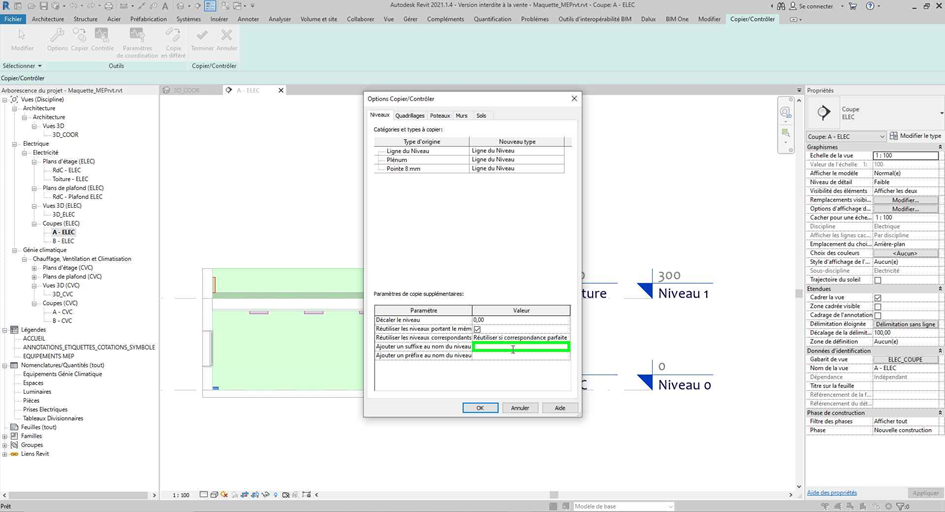Click the ELEC_COUPE Gabarit de vue button
The width and height of the screenshot is (945, 512).
pyautogui.click(x=905, y=360)
